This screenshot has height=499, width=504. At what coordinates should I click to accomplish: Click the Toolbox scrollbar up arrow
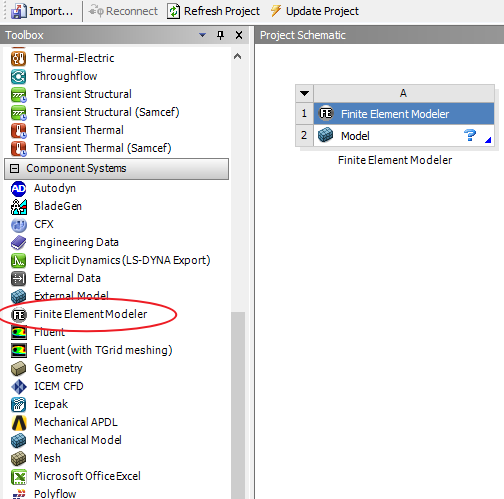point(237,56)
